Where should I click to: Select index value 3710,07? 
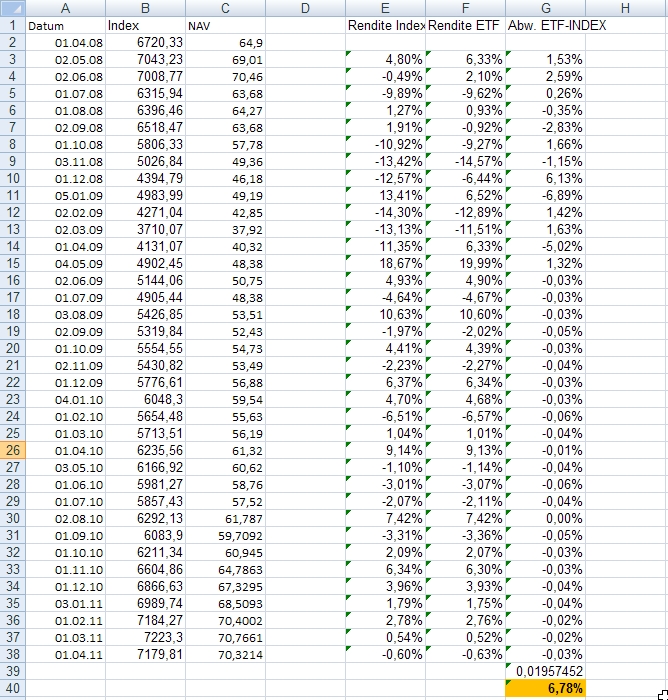[146, 229]
